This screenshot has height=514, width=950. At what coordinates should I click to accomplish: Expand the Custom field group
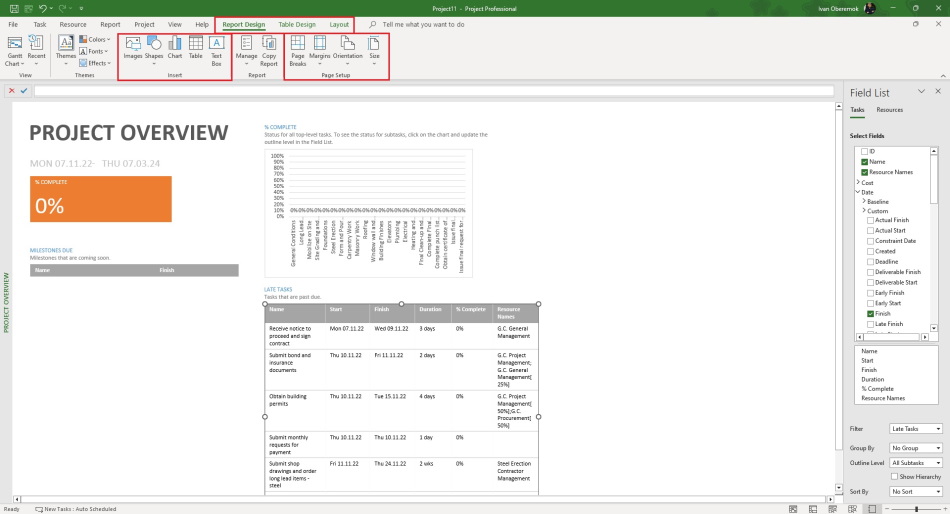(864, 211)
